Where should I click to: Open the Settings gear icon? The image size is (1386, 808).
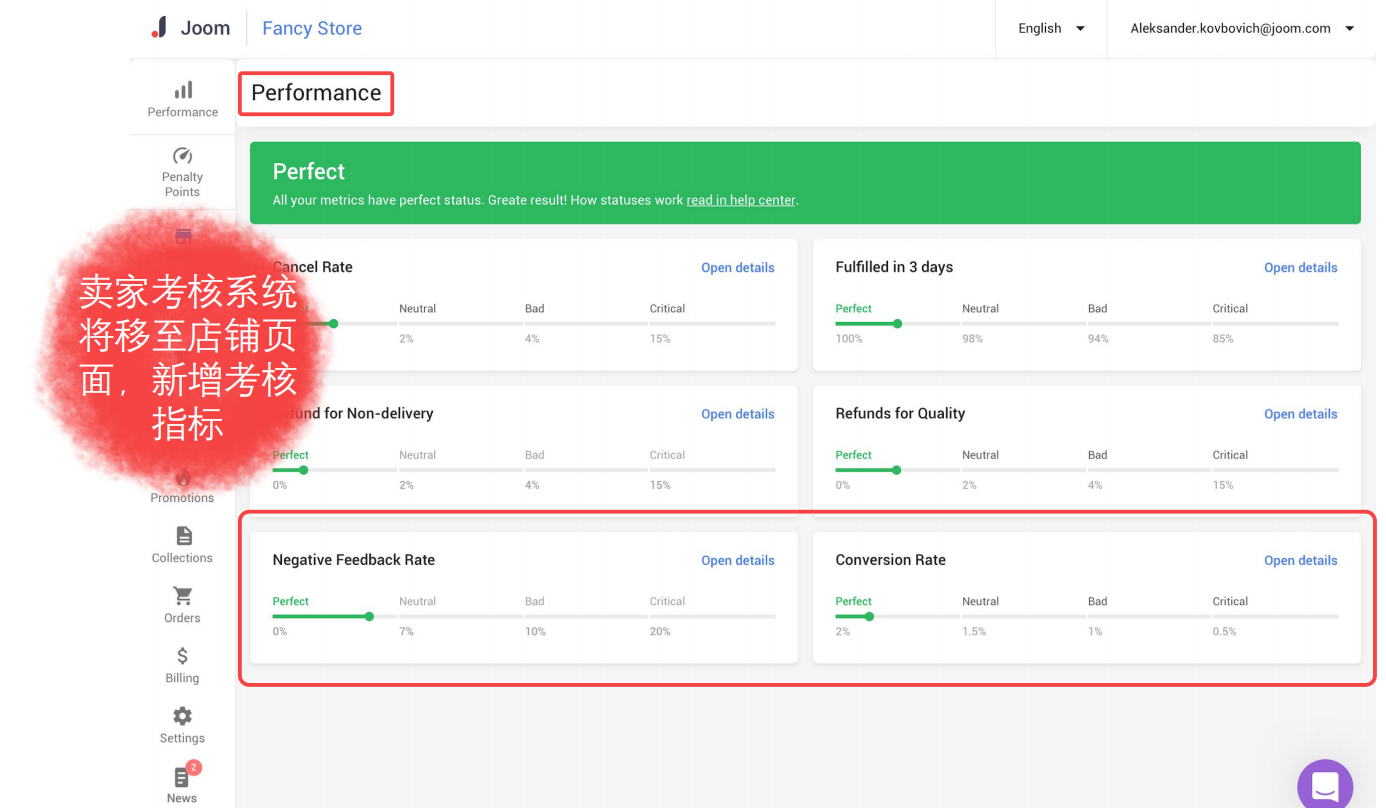182,716
